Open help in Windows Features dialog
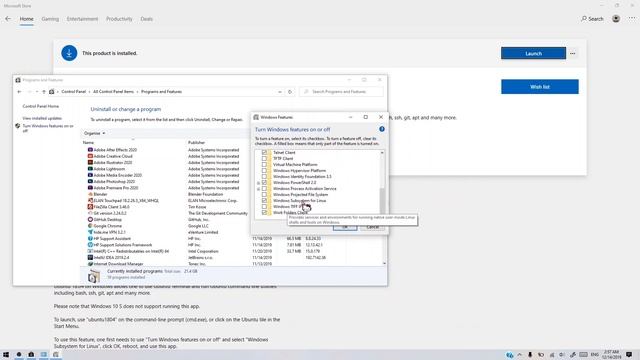The height and width of the screenshot is (360, 640). tap(382, 129)
